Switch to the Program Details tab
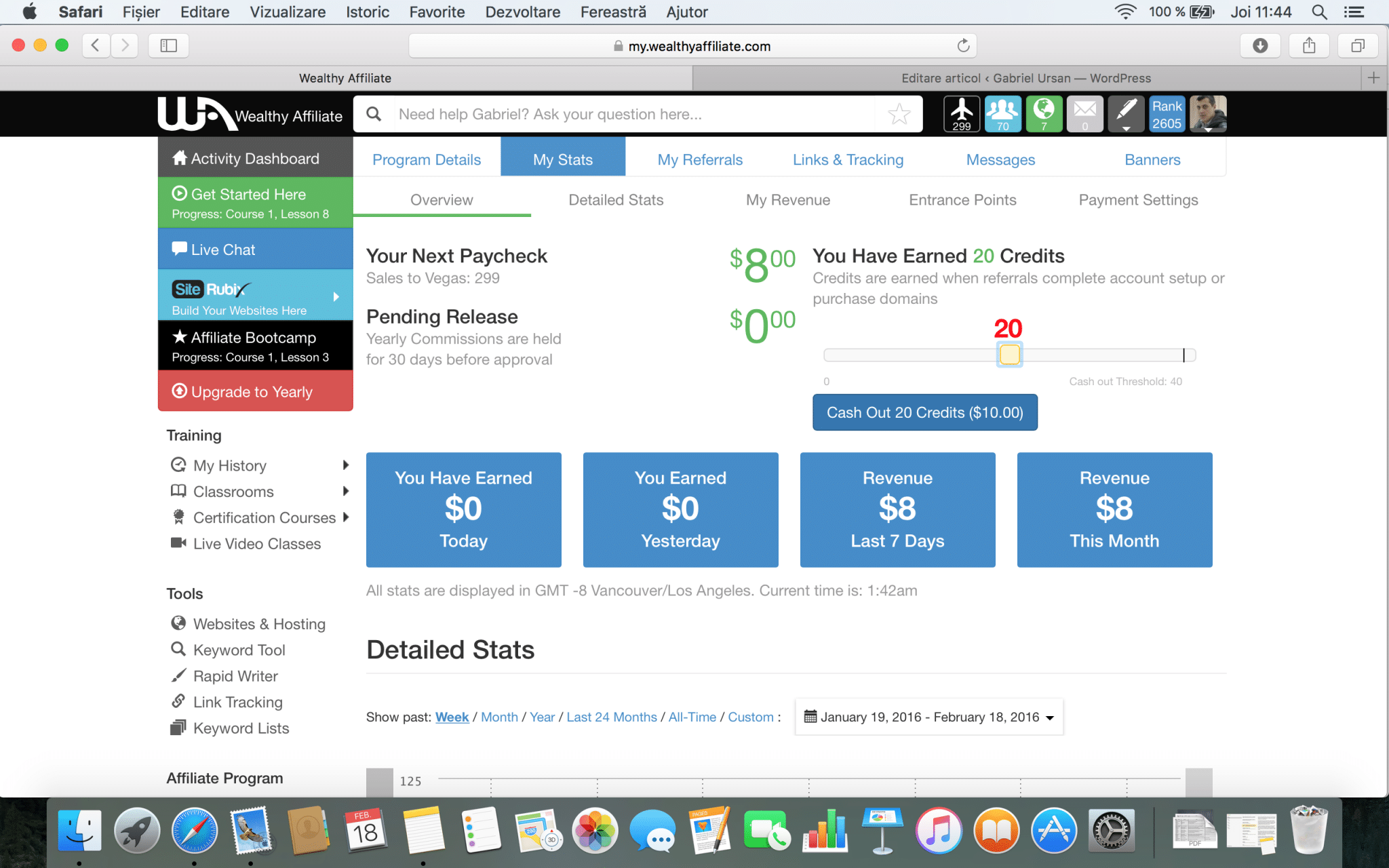1389x868 pixels. (x=427, y=159)
